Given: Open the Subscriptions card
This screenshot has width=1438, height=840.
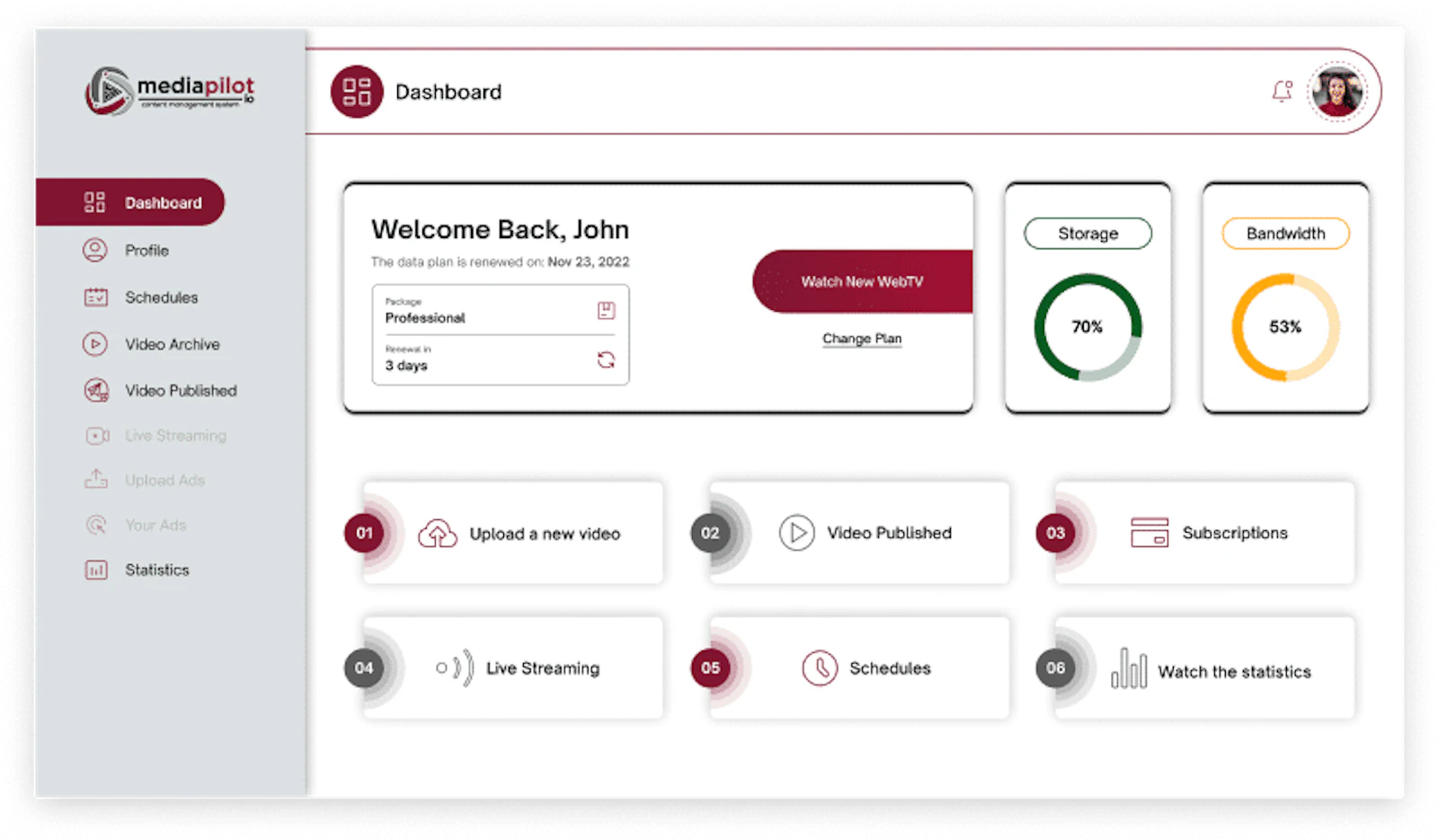Looking at the screenshot, I should 1205,533.
